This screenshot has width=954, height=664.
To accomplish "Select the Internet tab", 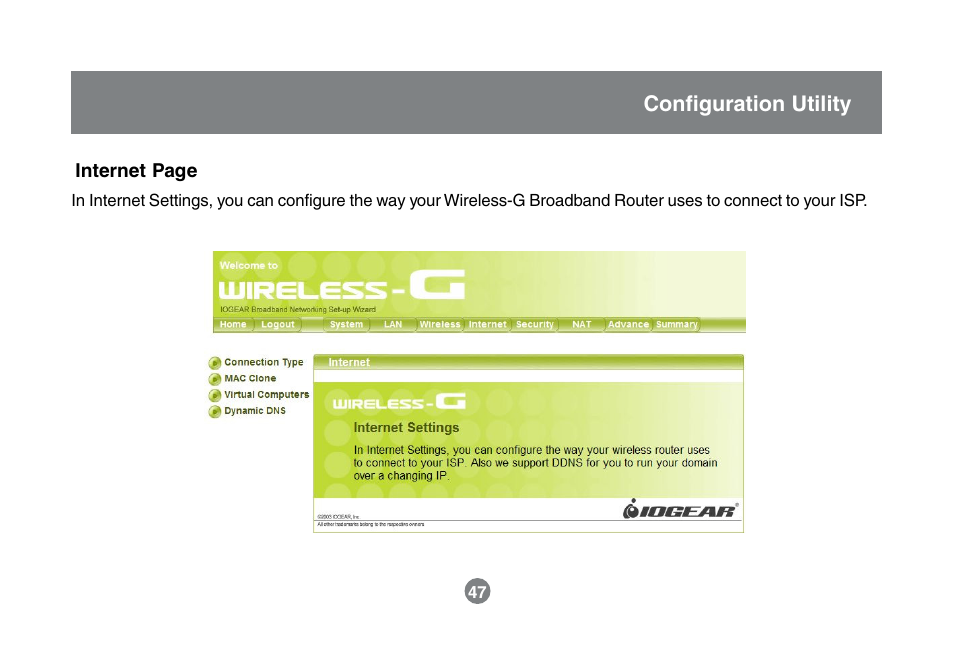I will coord(487,324).
